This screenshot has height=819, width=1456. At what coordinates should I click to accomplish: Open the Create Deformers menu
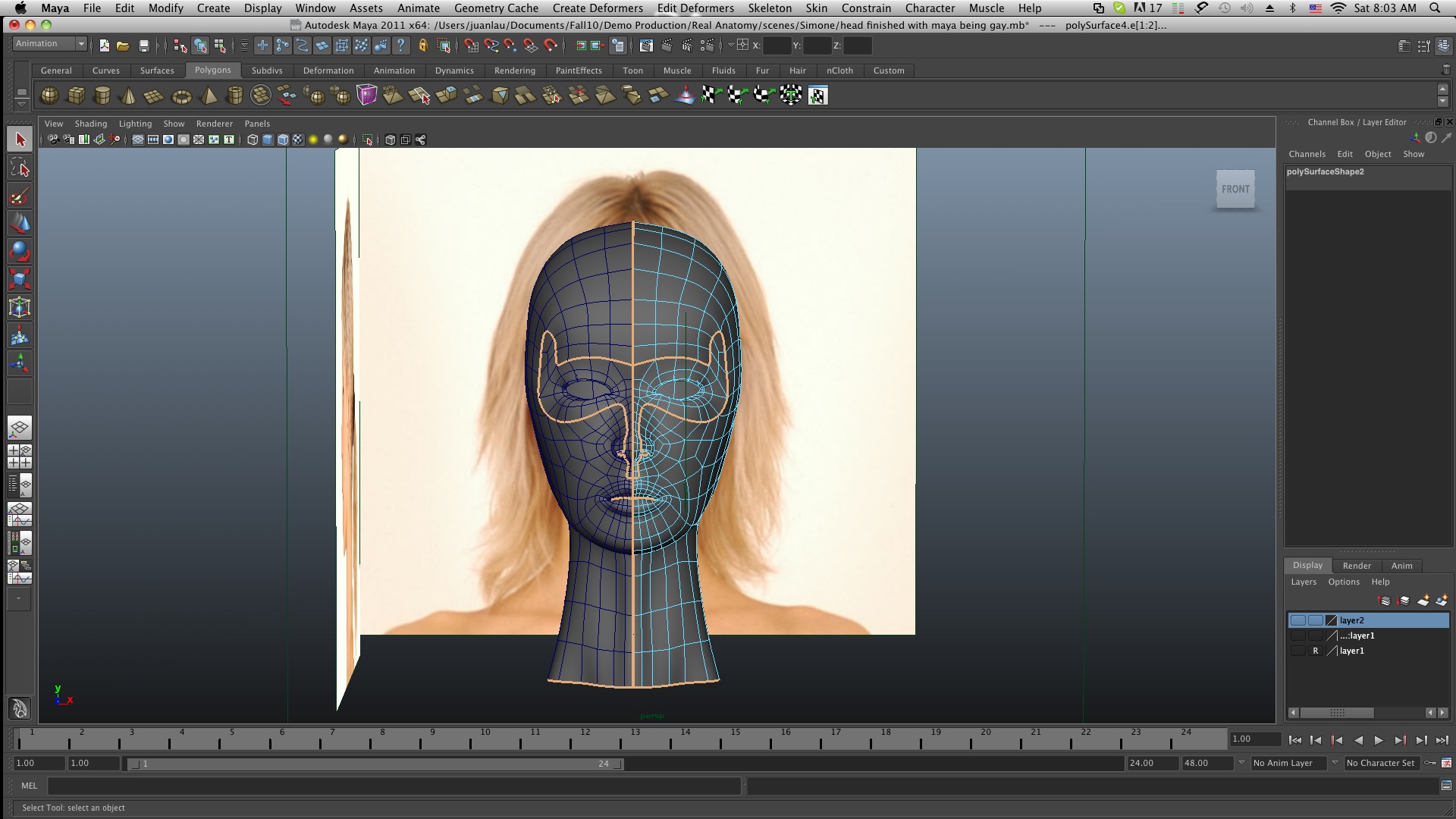tap(598, 8)
